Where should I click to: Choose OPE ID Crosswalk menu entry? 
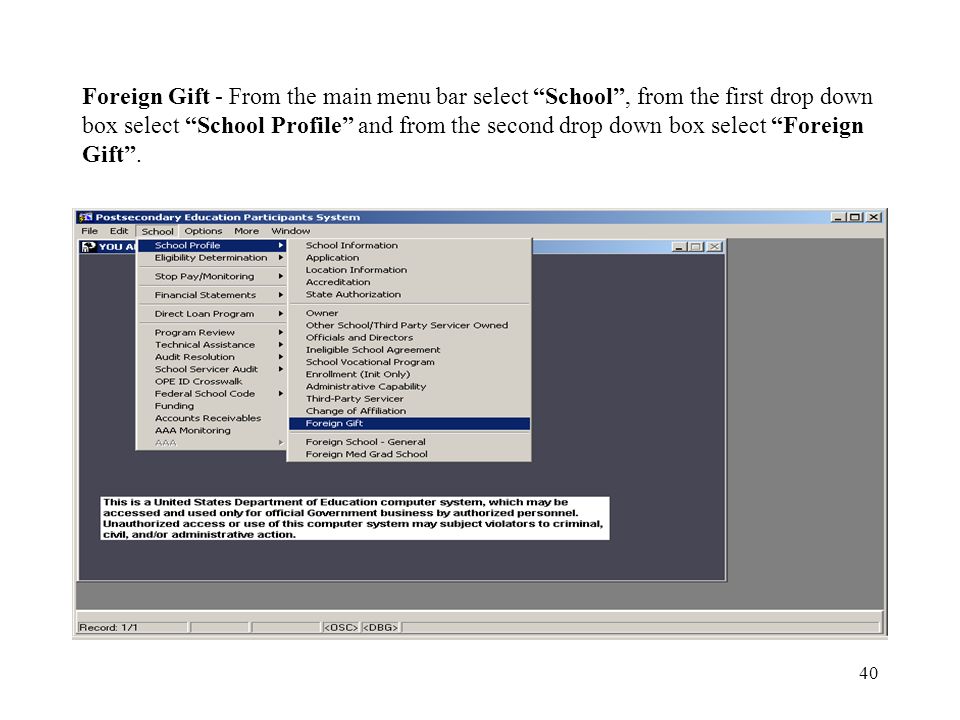coord(211,381)
